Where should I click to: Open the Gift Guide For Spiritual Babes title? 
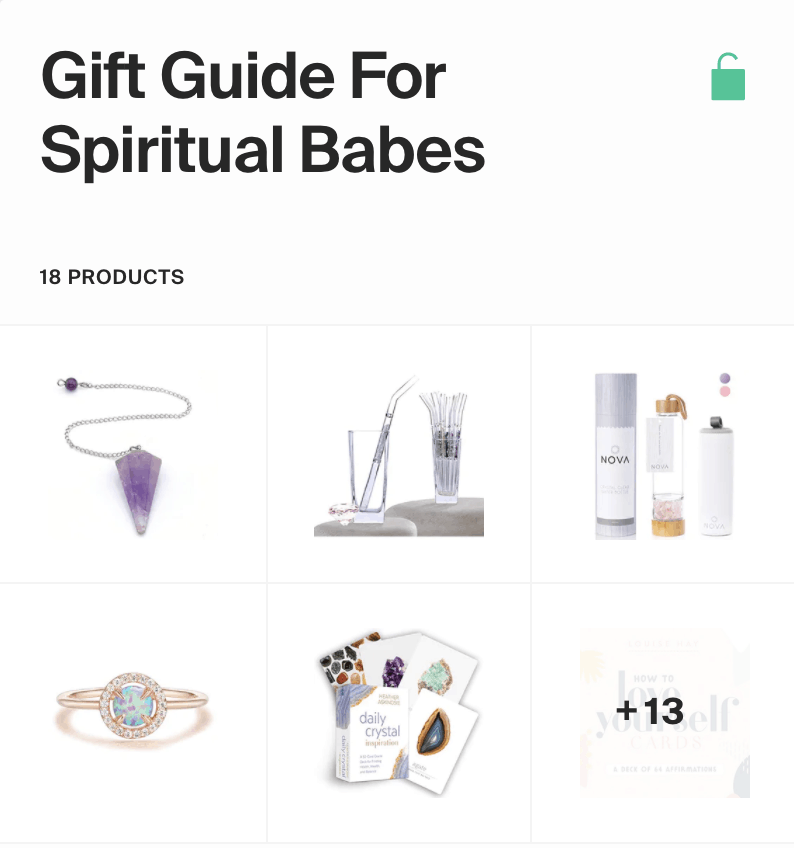coord(262,111)
